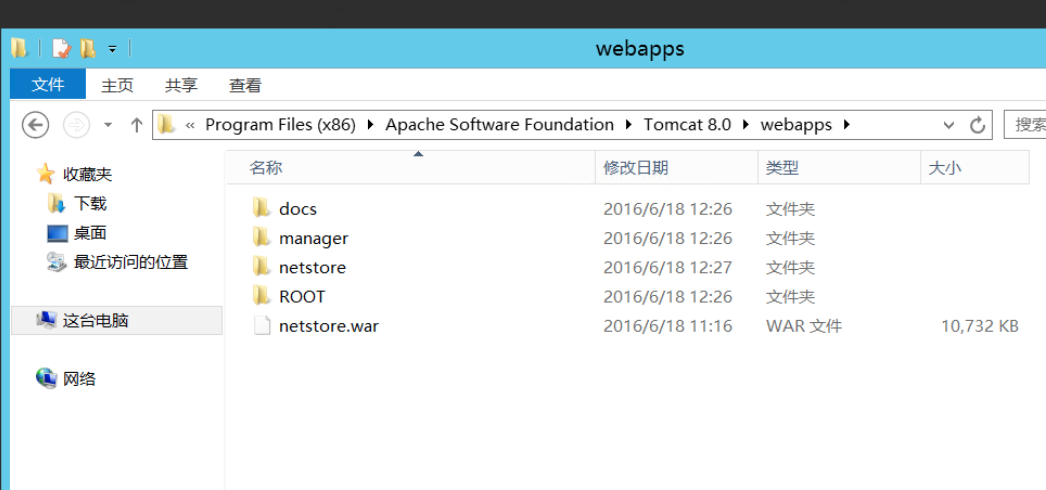Click the WAR 文件 type cell
This screenshot has height=490, width=1046.
click(x=804, y=326)
